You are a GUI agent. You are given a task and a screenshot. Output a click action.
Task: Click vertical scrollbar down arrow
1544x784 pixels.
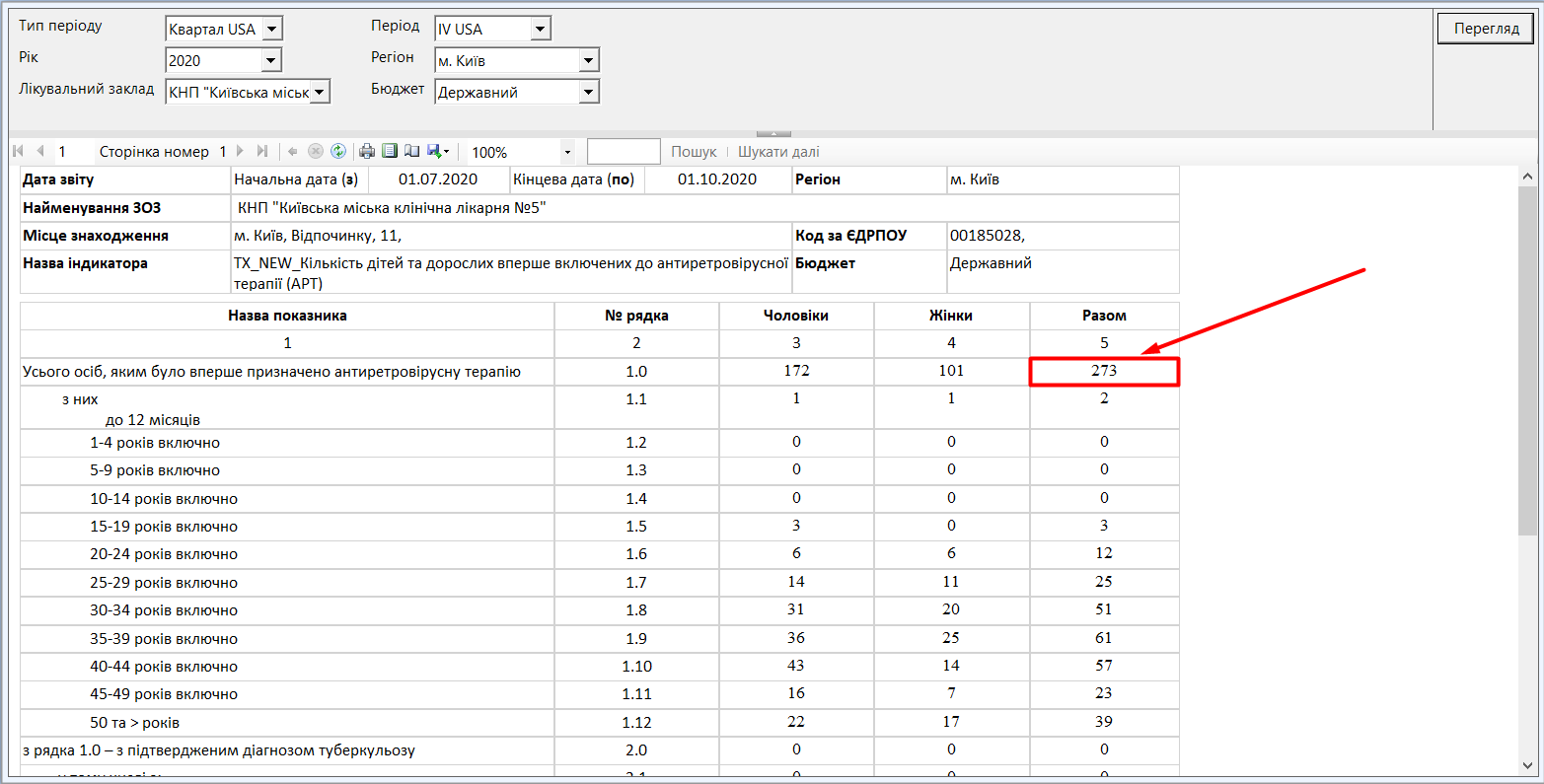[x=1528, y=765]
